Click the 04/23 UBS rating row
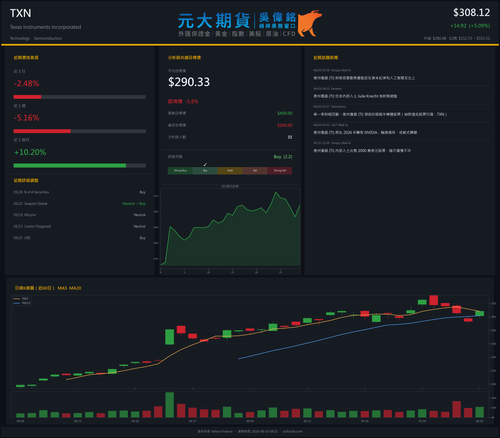Screen dimensions: 500x438 (x=79, y=238)
